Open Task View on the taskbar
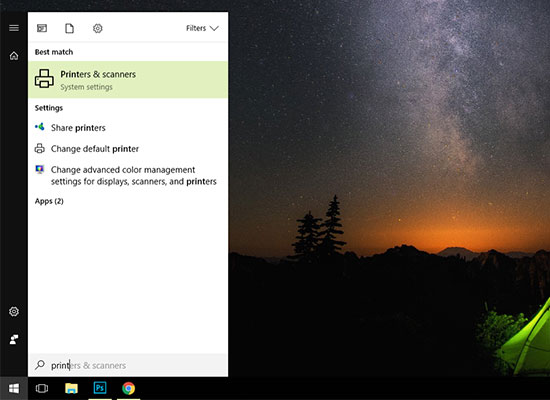550x400 pixels. click(42, 388)
